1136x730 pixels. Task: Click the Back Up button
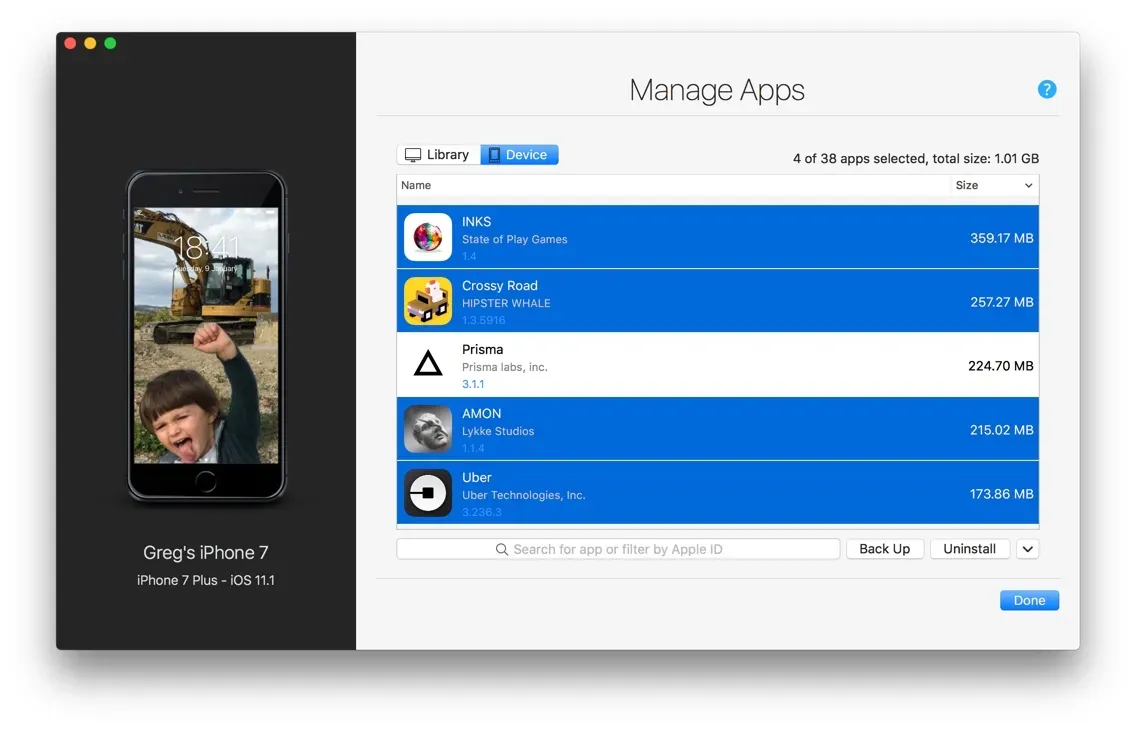click(884, 548)
